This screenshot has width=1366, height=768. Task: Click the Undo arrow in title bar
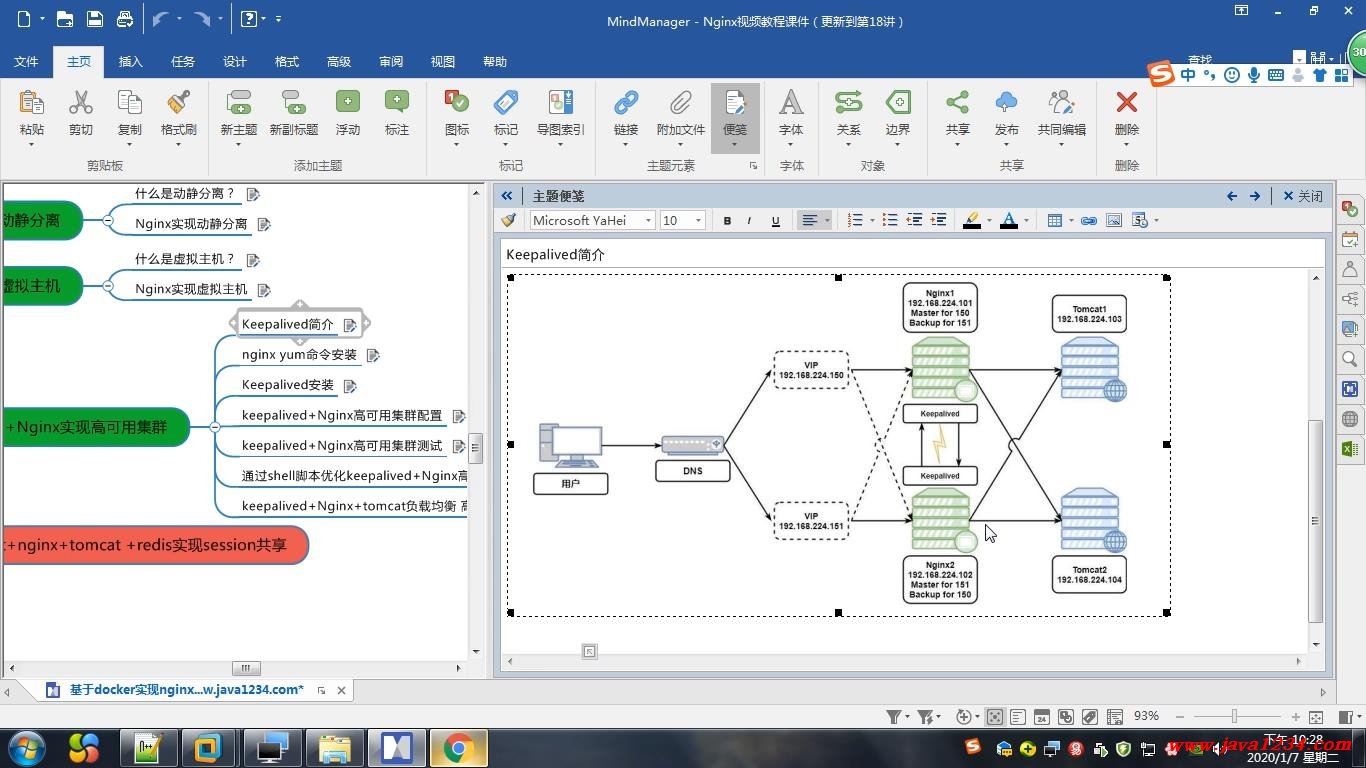[x=160, y=19]
